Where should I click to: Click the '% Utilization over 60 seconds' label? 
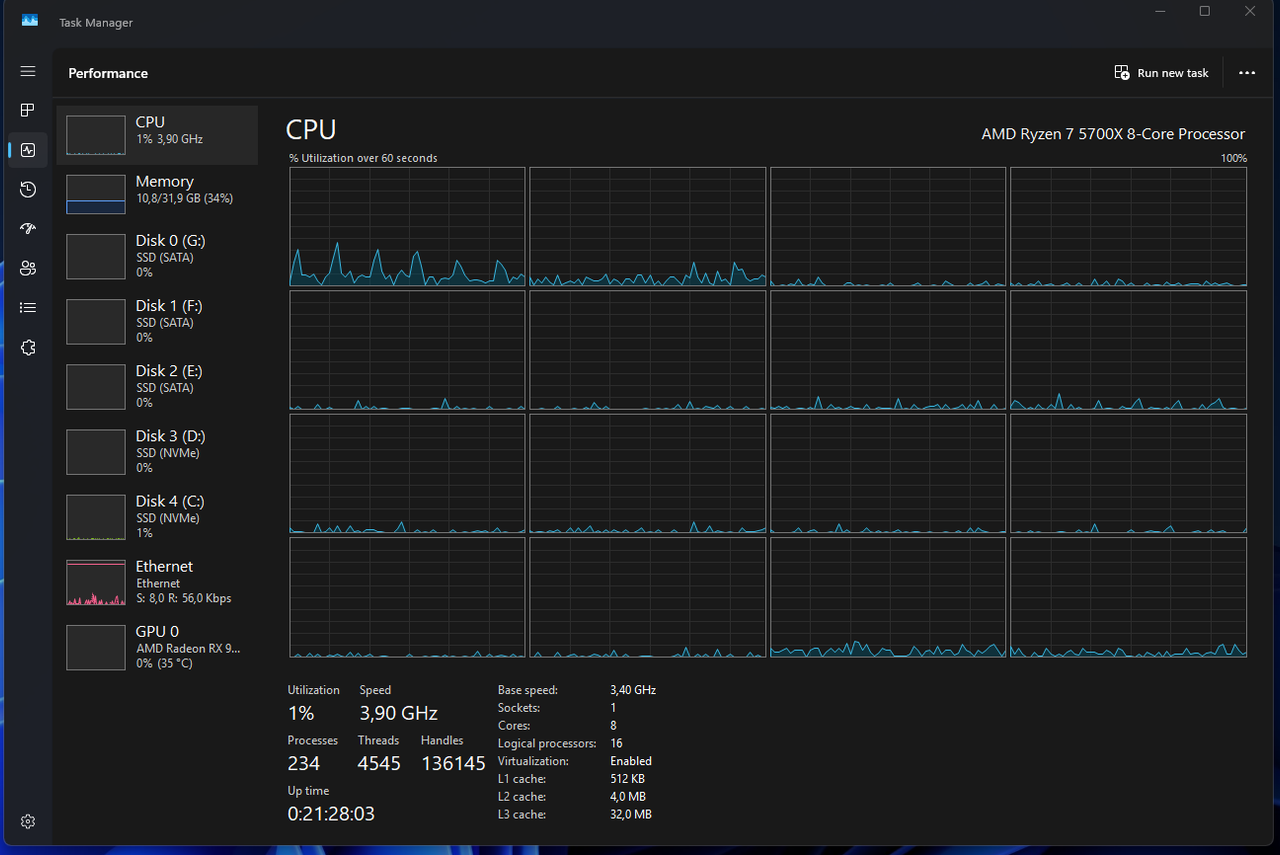tap(363, 158)
